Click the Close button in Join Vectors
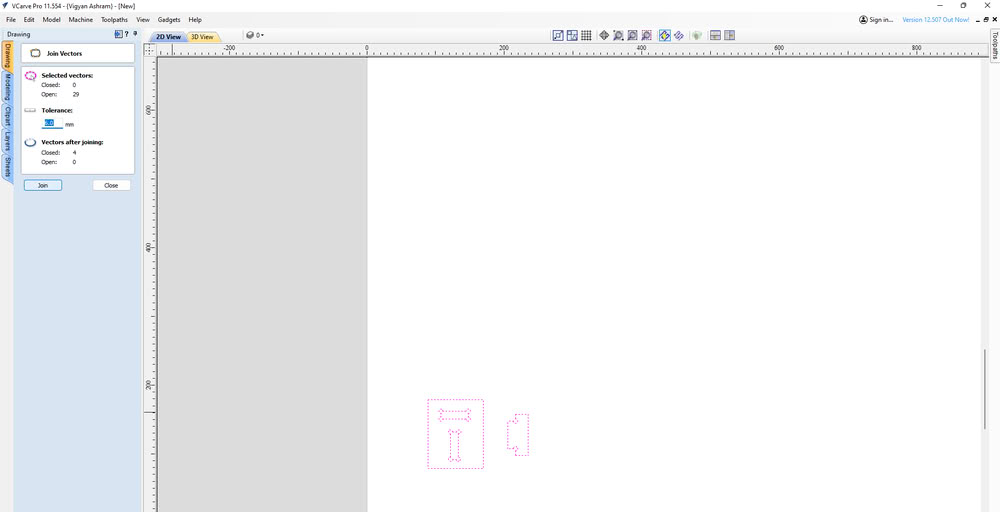This screenshot has width=1000, height=512. pyautogui.click(x=112, y=186)
